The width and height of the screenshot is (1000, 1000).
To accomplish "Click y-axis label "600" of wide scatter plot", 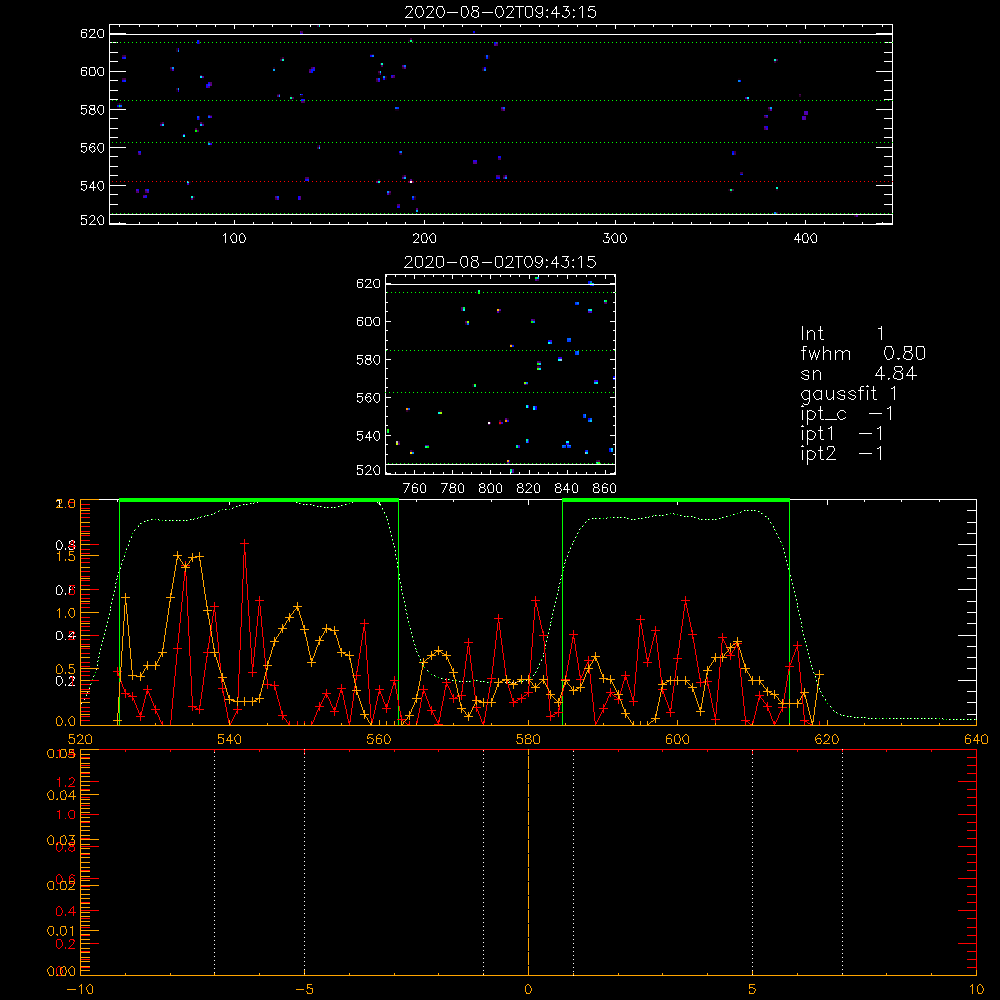I will (x=92, y=71).
